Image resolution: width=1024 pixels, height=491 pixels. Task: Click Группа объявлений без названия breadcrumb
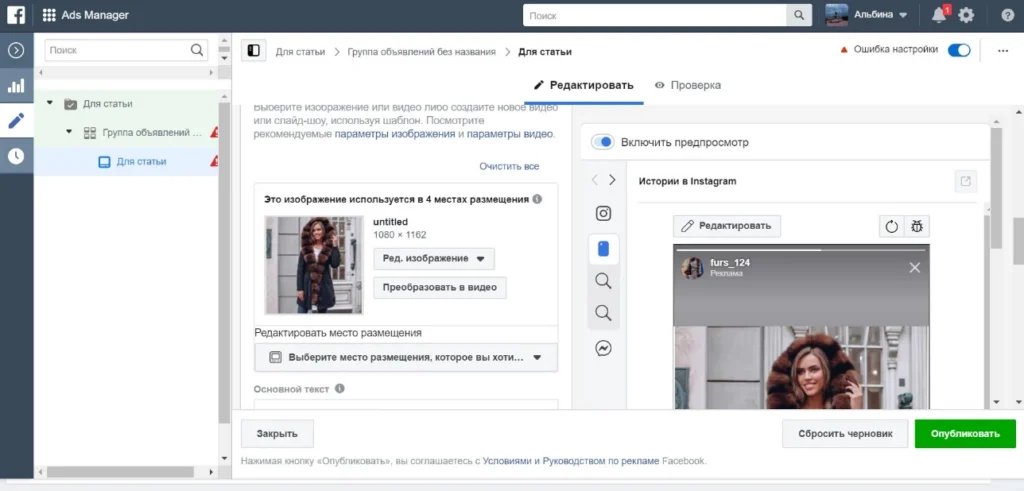coord(421,52)
